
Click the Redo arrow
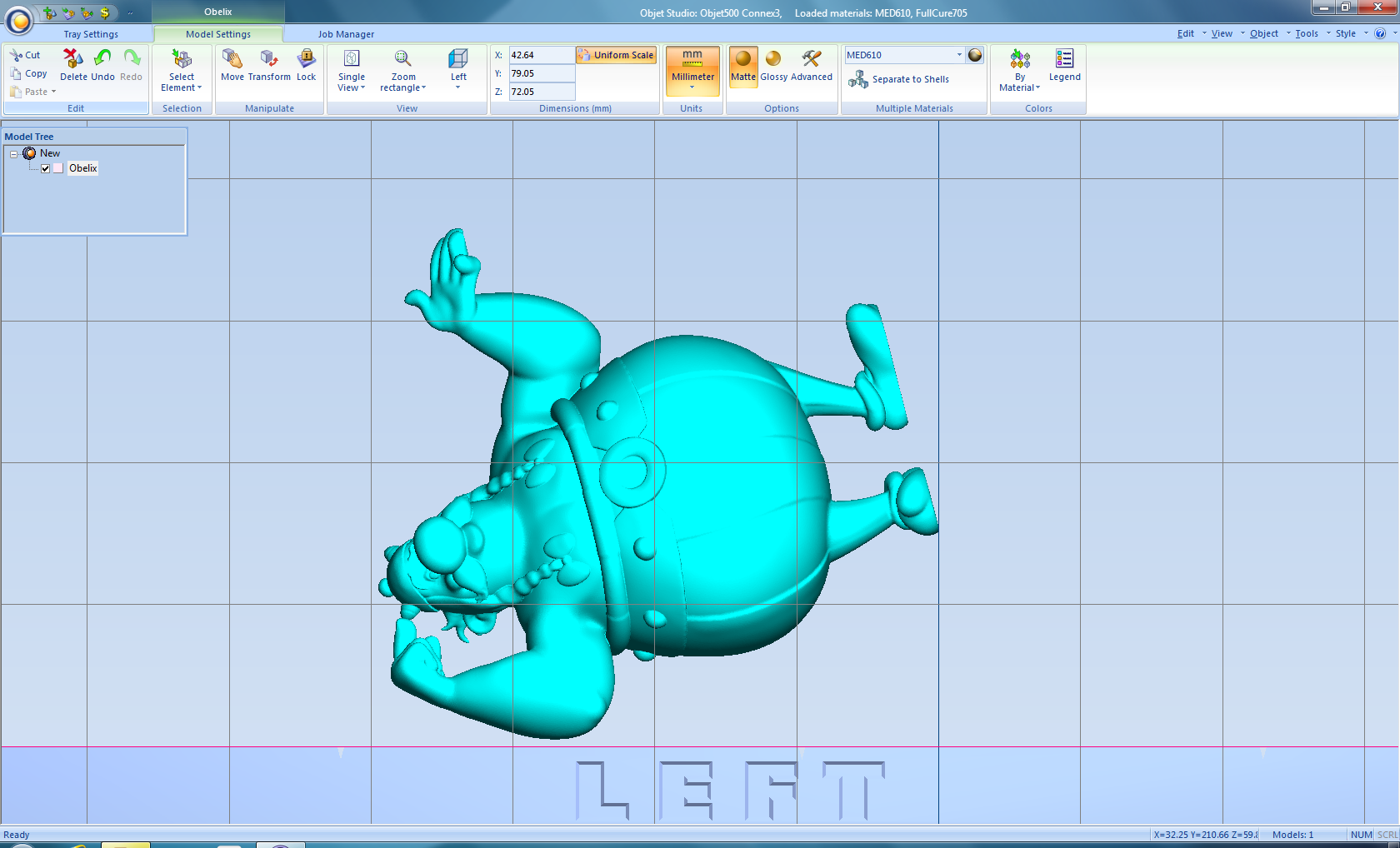pyautogui.click(x=132, y=65)
